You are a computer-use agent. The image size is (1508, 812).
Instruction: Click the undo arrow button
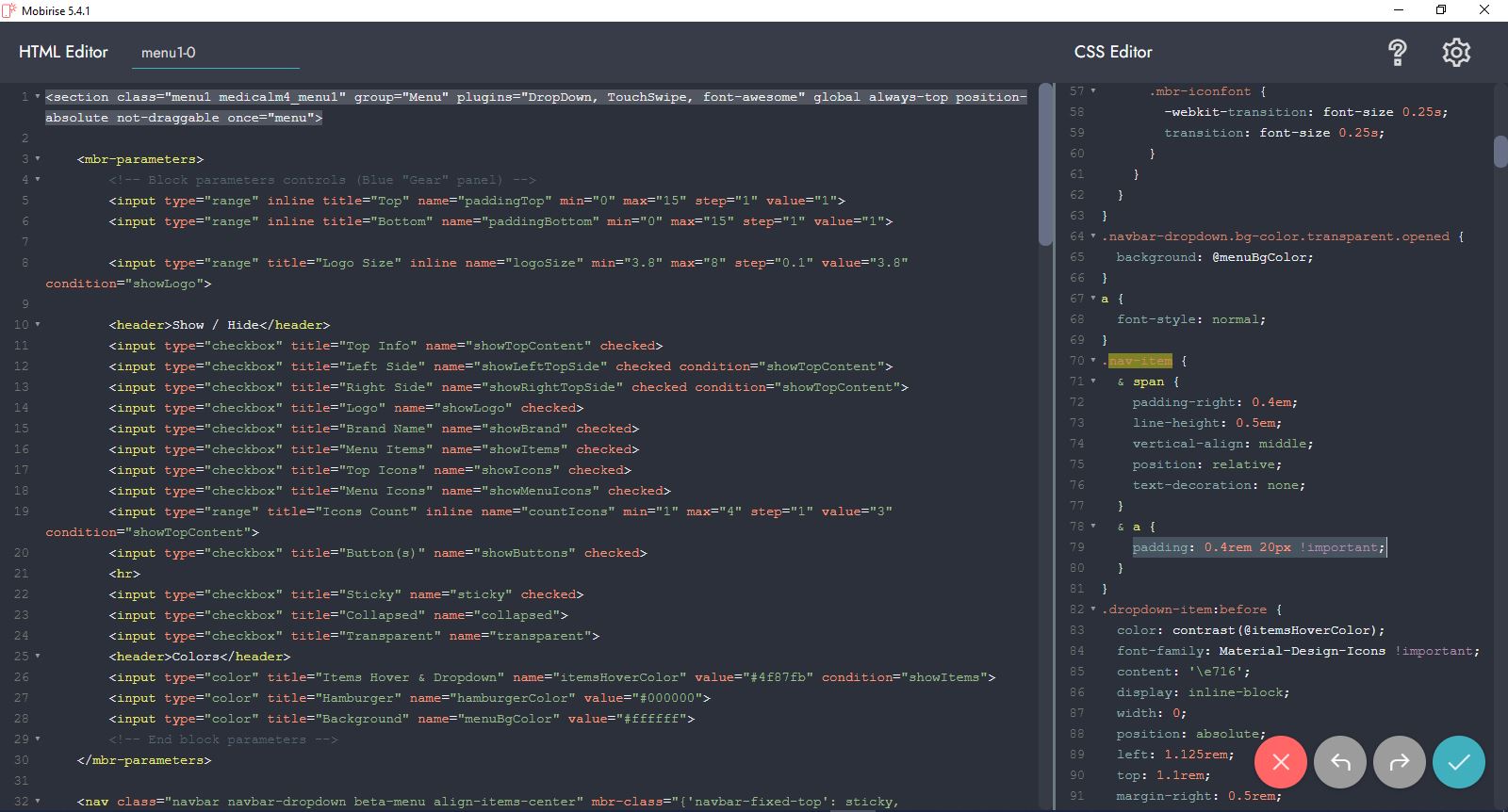click(x=1340, y=762)
